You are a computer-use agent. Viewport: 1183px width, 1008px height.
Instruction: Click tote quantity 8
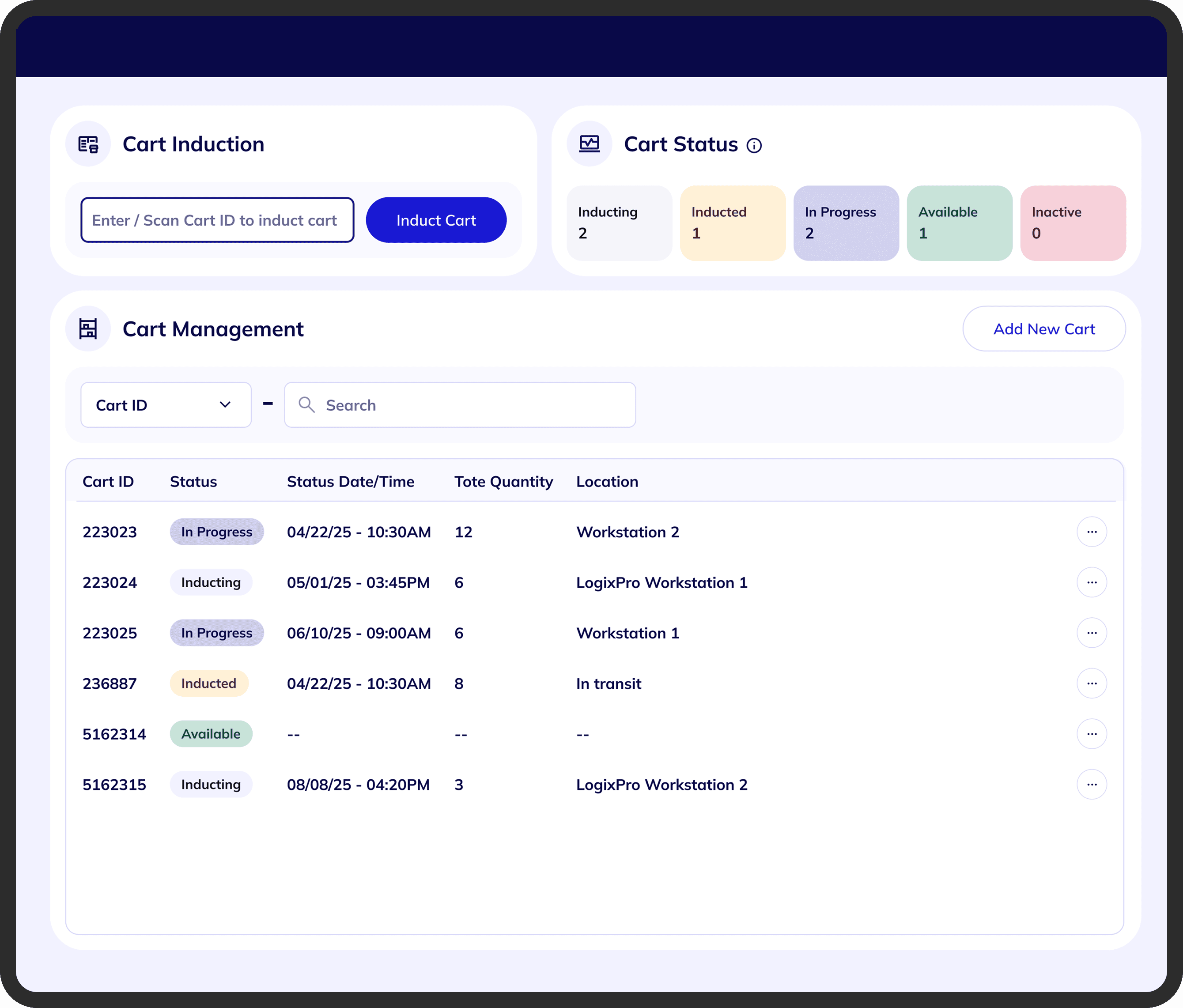458,684
